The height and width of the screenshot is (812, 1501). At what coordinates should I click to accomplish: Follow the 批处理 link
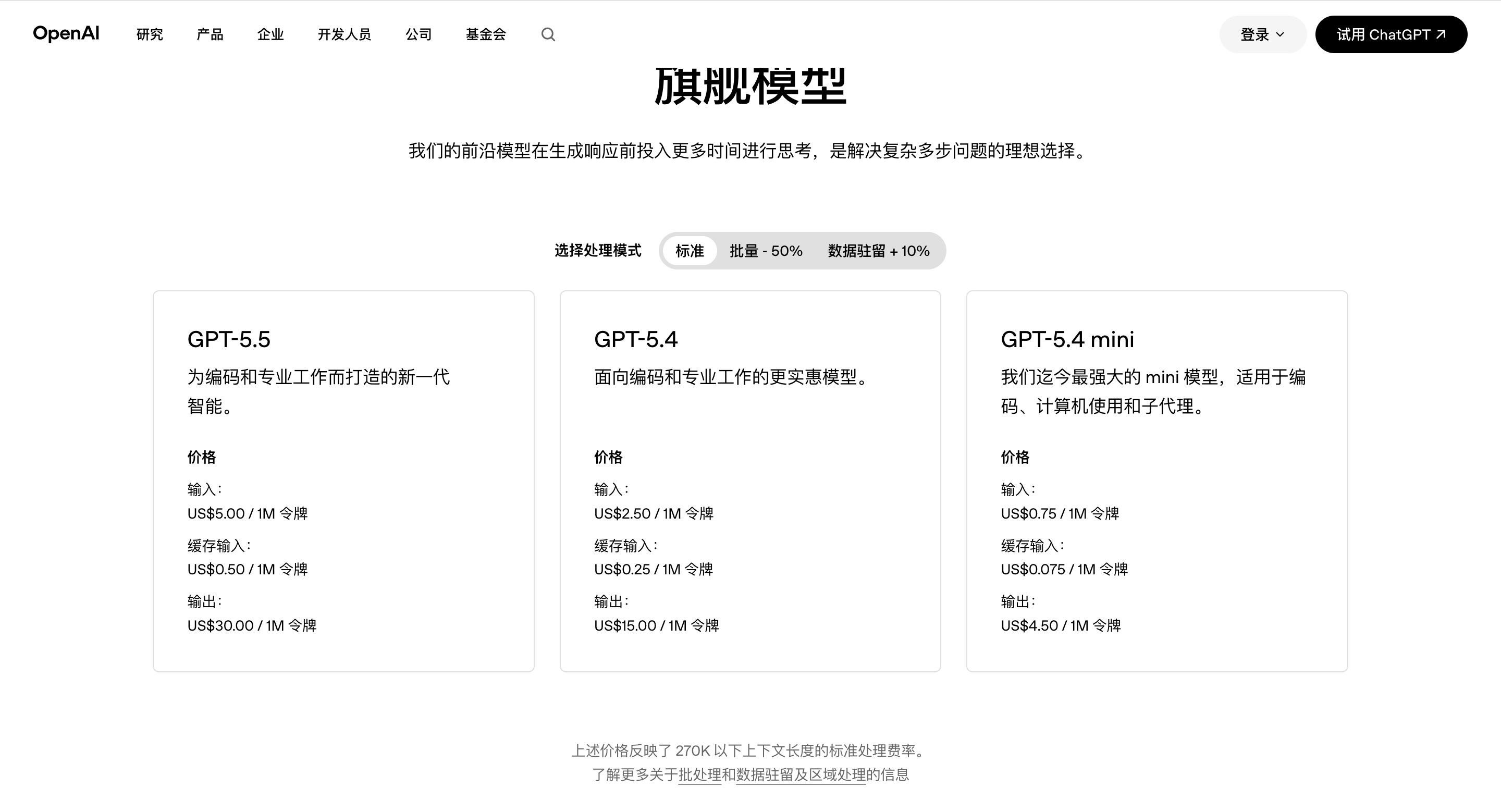pos(700,774)
